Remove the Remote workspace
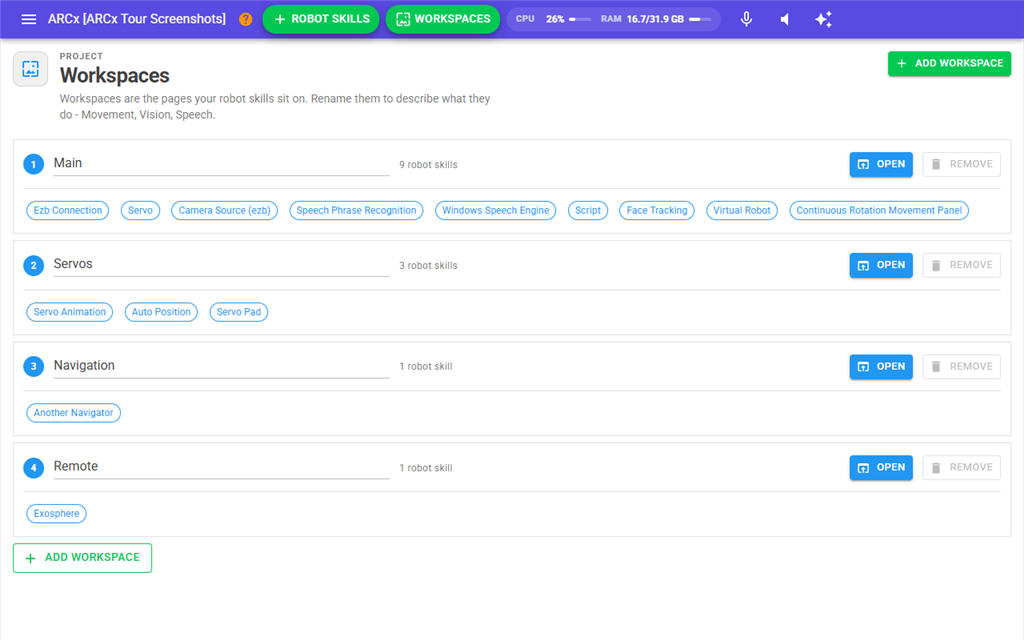The width and height of the screenshot is (1024, 640). [x=961, y=468]
